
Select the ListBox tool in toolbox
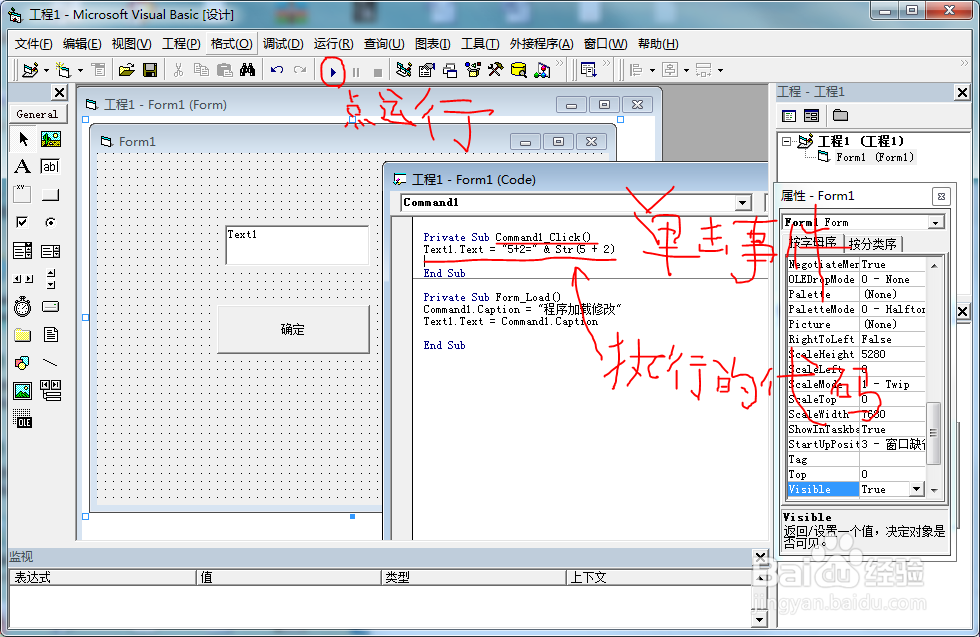[x=51, y=251]
